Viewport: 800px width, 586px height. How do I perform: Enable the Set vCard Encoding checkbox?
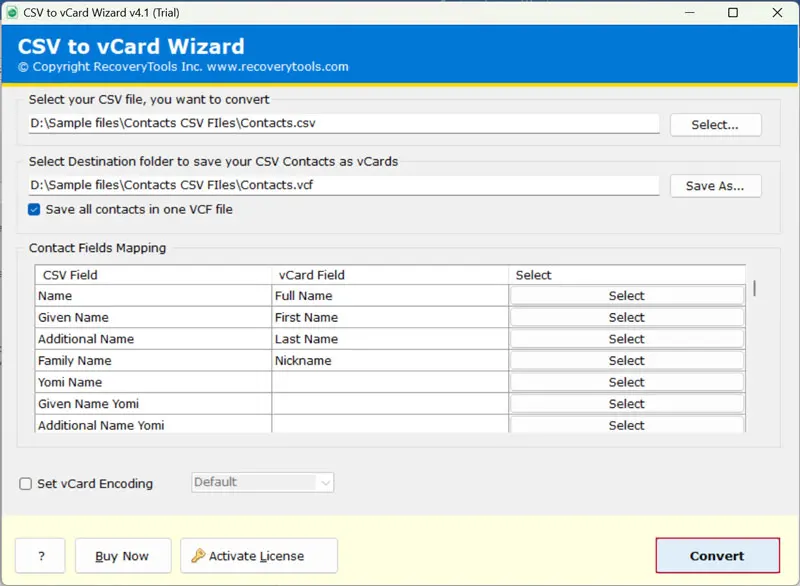click(x=26, y=484)
